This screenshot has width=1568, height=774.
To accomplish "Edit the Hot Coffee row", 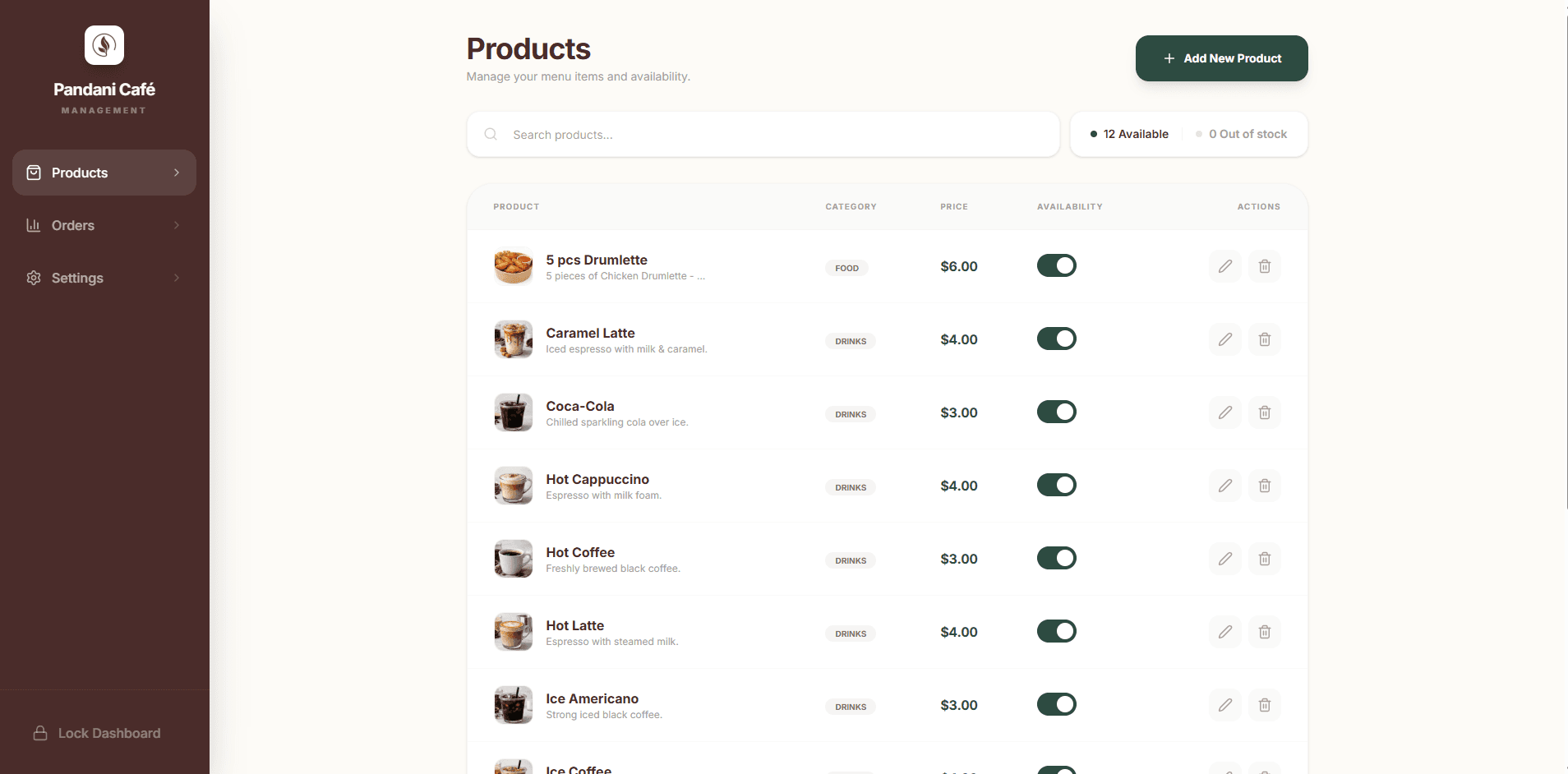I will tap(1224, 559).
